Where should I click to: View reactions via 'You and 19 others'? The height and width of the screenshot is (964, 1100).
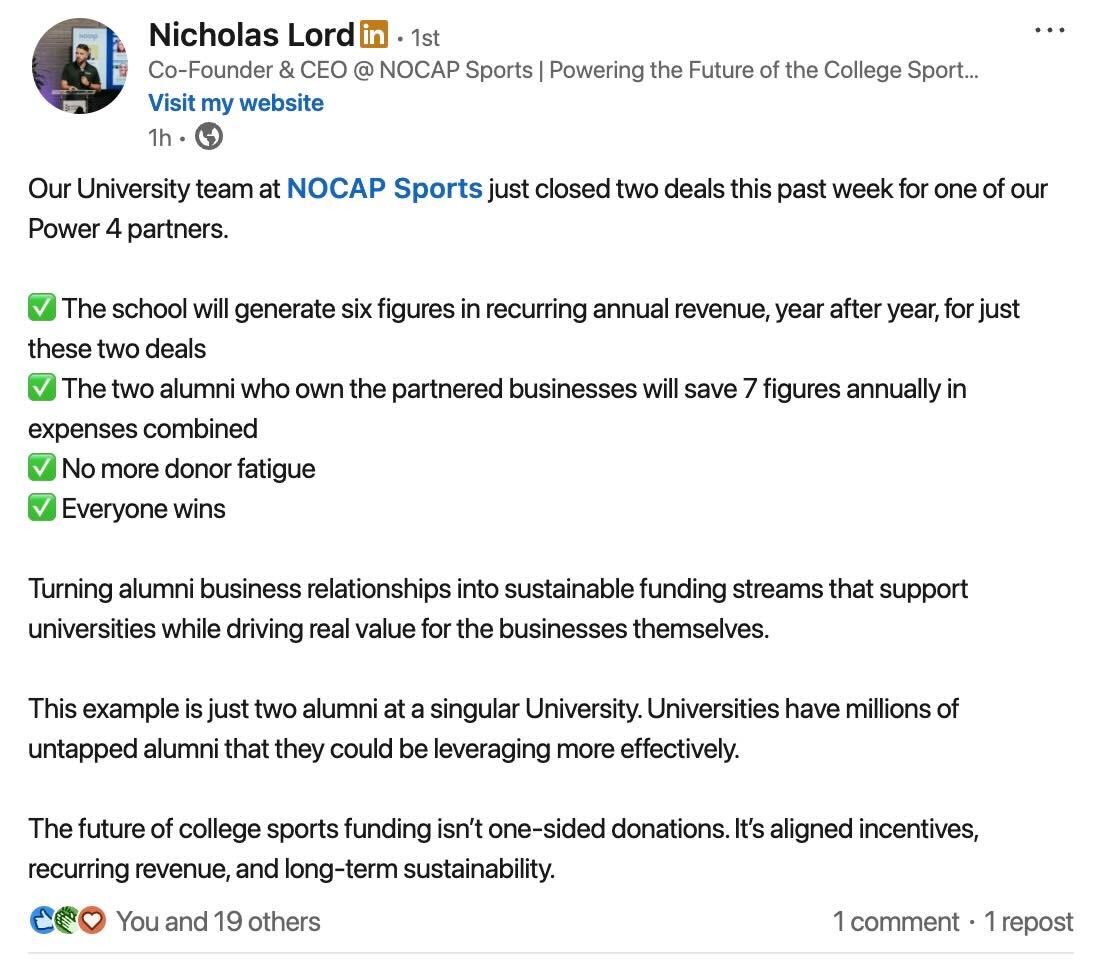pos(218,921)
